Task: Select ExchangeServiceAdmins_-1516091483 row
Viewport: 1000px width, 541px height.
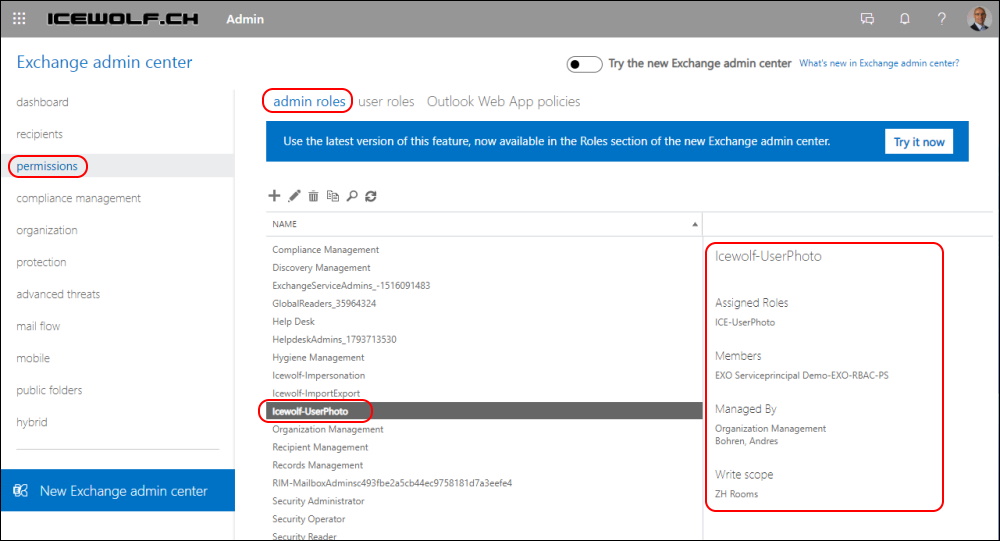Action: point(484,285)
